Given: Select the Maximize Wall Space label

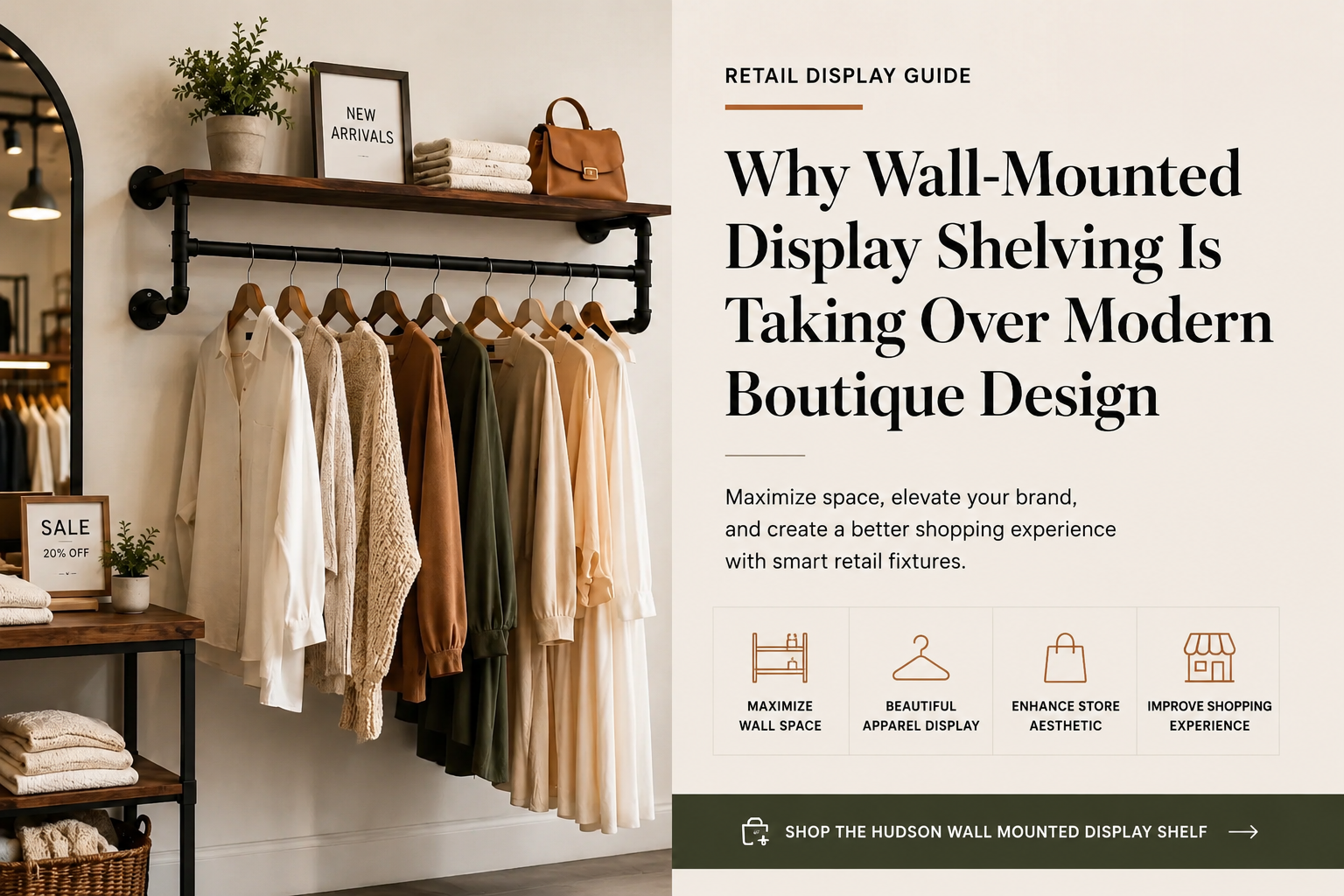Looking at the screenshot, I should pyautogui.click(x=780, y=716).
